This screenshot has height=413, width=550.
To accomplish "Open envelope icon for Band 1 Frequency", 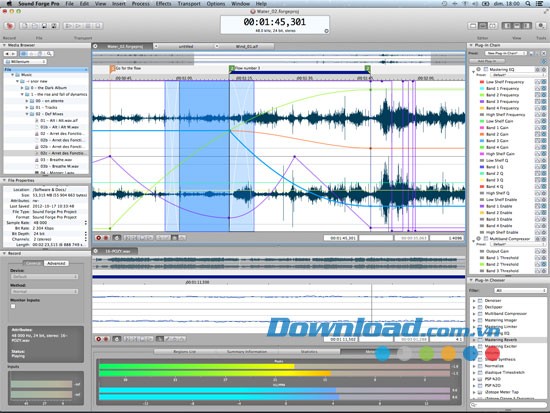I will pyautogui.click(x=537, y=88).
